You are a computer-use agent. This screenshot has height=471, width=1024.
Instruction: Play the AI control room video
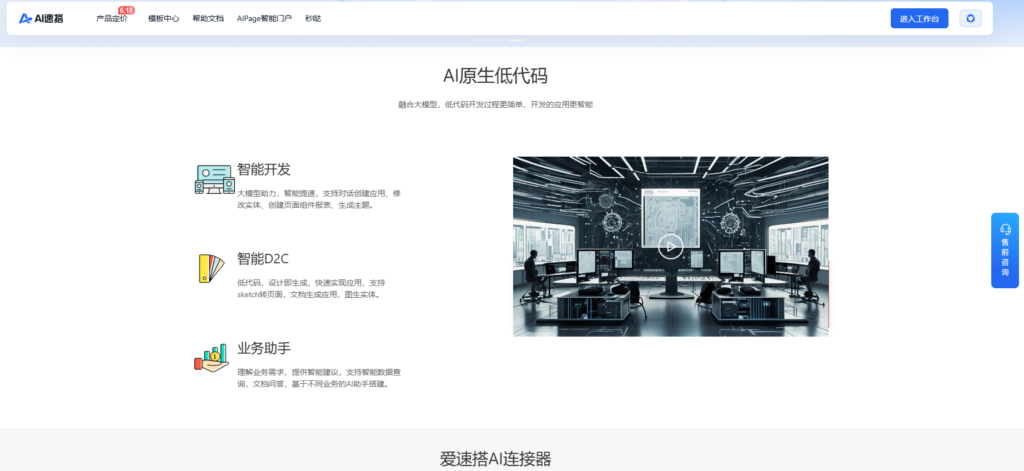click(x=670, y=245)
